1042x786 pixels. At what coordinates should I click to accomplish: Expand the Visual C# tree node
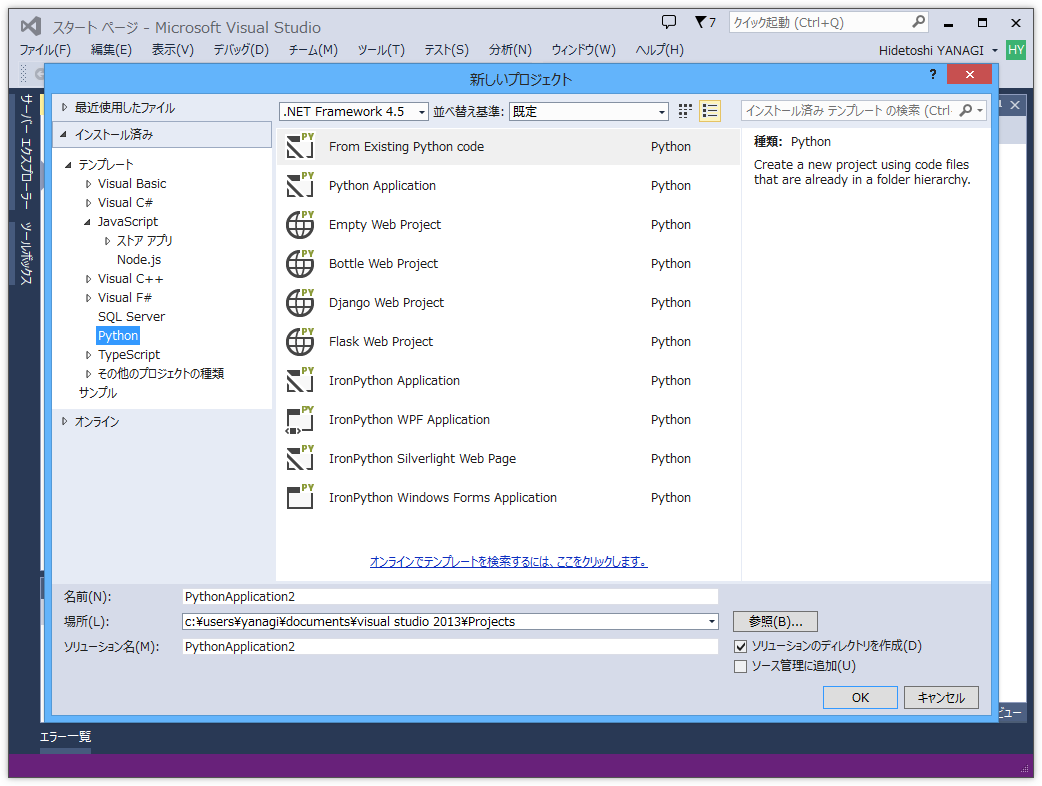click(x=88, y=203)
